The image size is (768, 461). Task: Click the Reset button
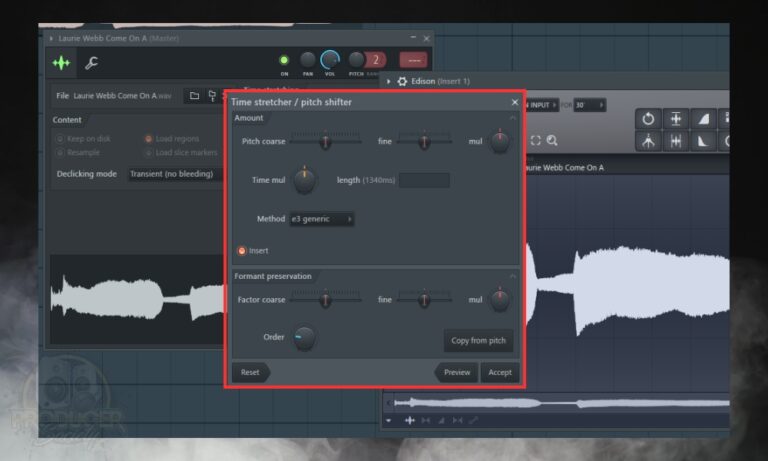coord(250,372)
